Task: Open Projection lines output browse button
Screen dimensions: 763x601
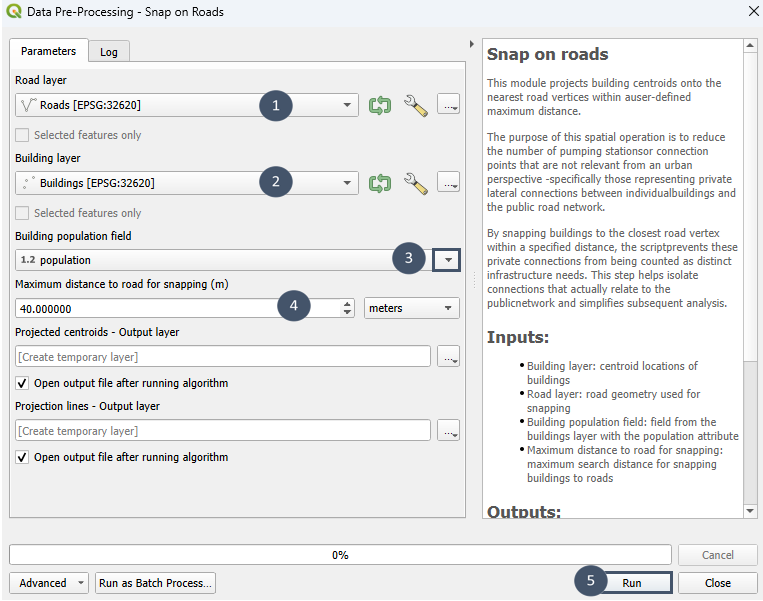Action: point(449,431)
